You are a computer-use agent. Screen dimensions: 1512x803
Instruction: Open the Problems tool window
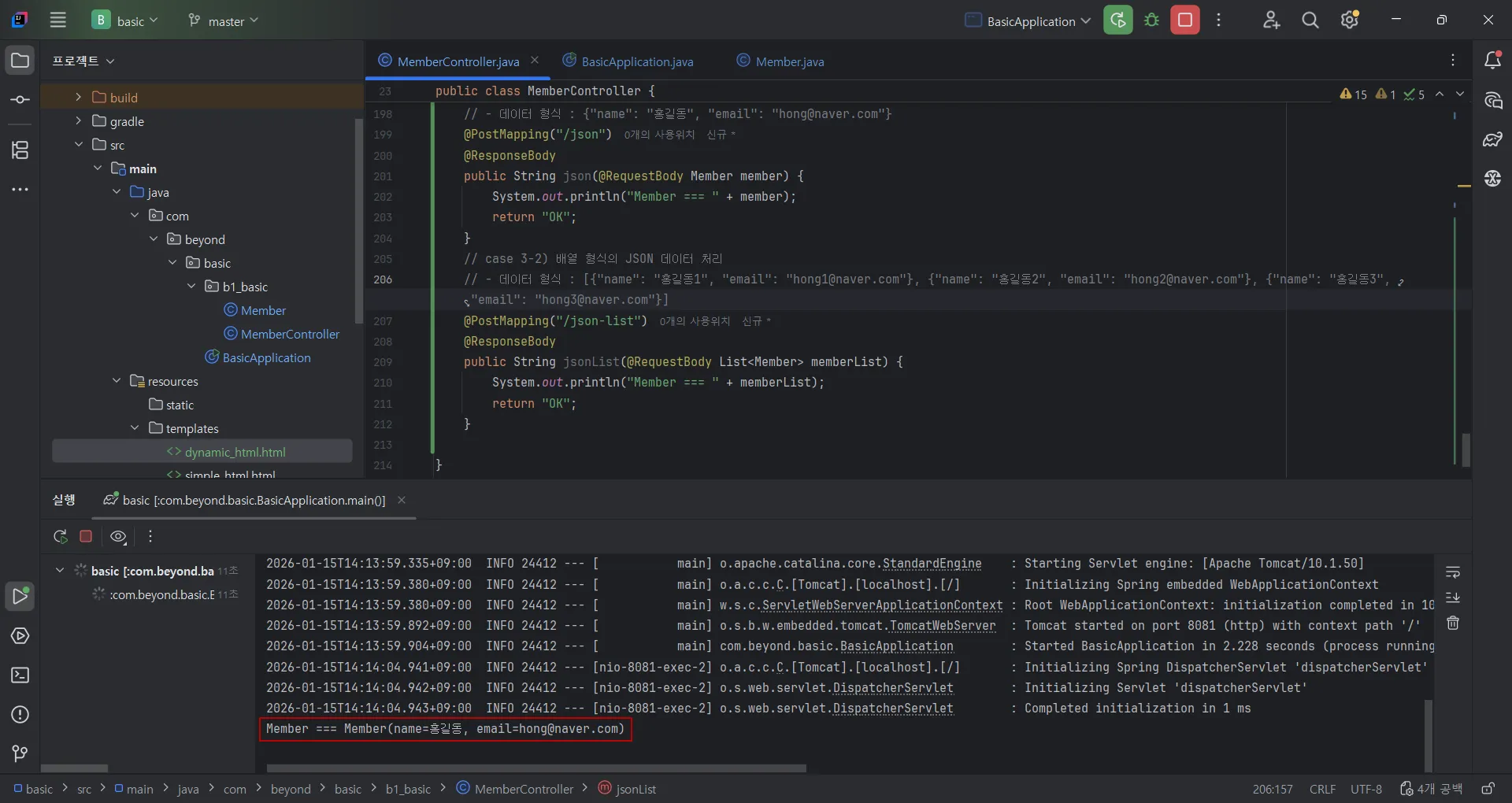point(20,715)
